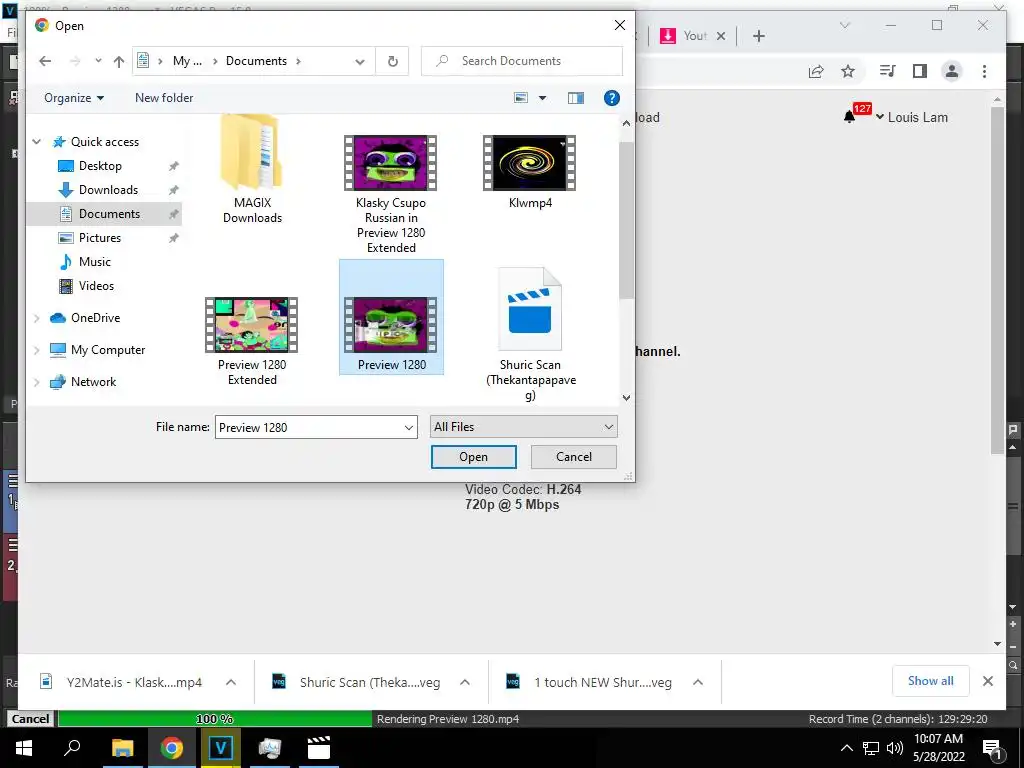This screenshot has width=1024, height=768.
Task: Open dialog Help icon
Action: pos(611,98)
